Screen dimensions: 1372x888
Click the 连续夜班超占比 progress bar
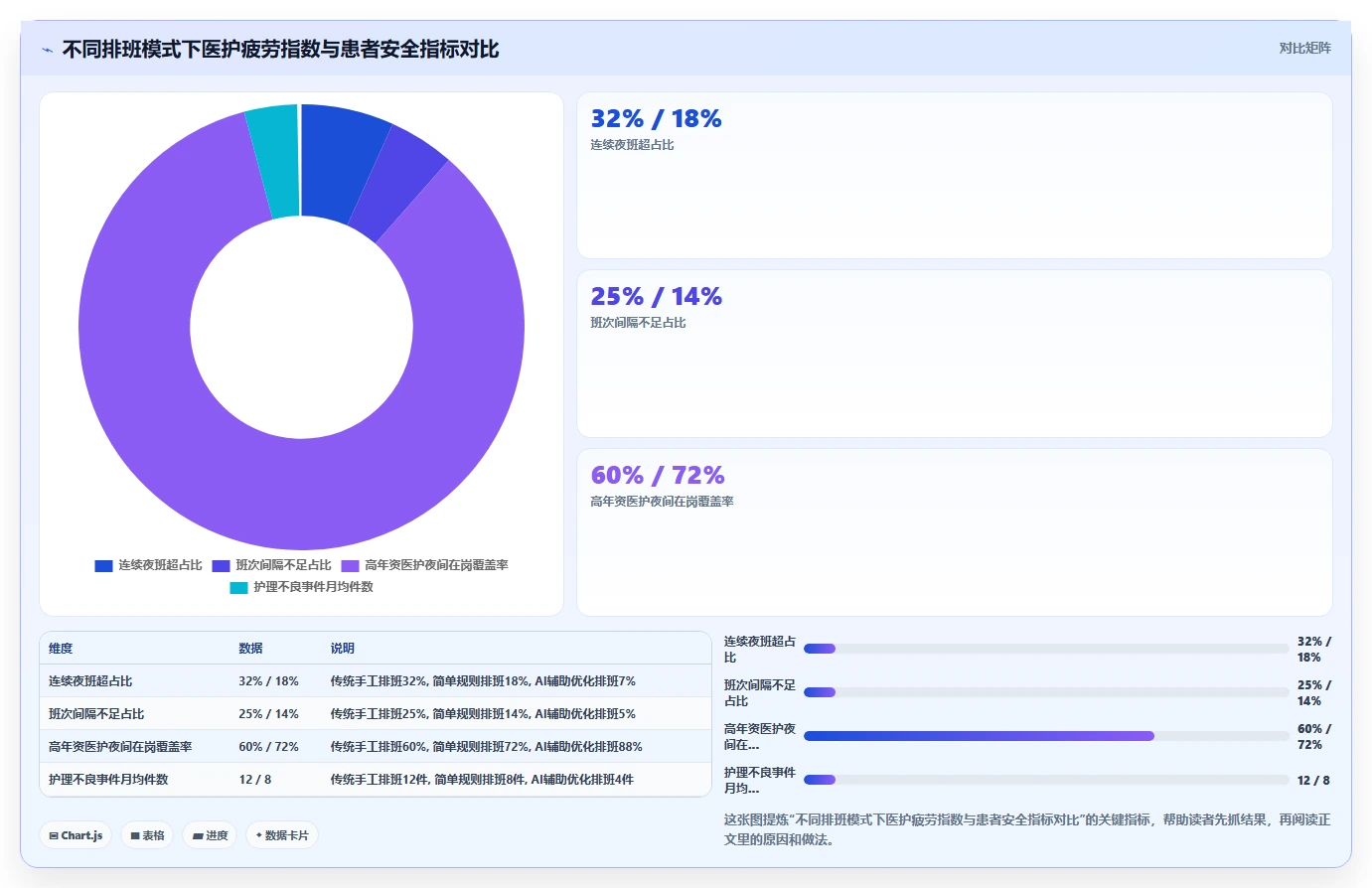(x=1046, y=649)
